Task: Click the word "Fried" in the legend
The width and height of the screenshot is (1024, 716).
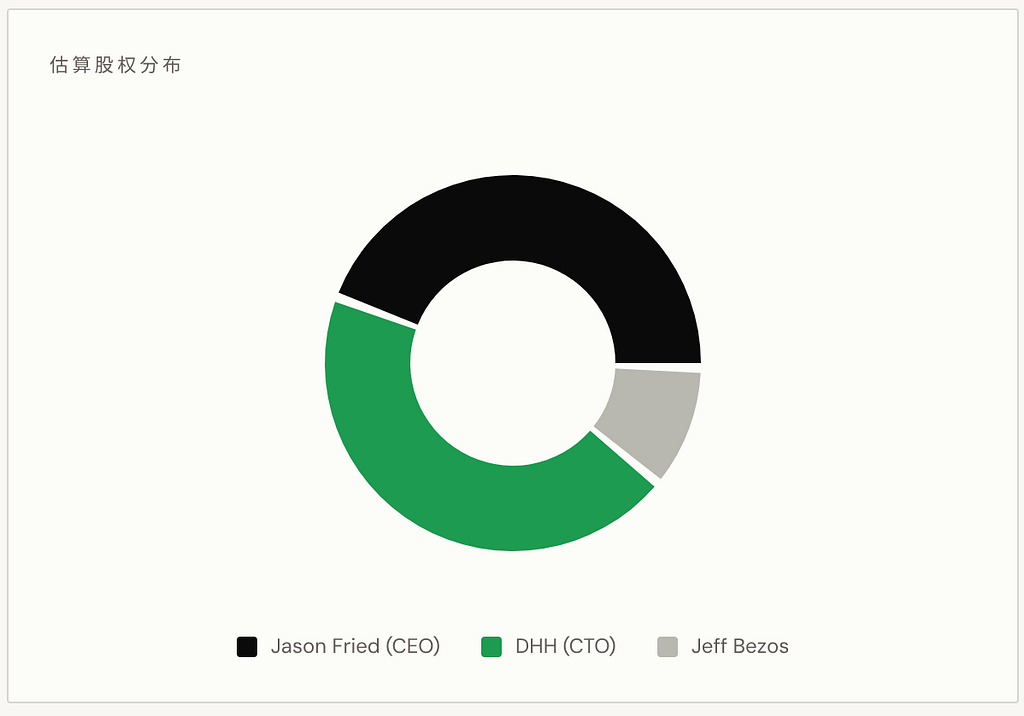Action: 355,647
